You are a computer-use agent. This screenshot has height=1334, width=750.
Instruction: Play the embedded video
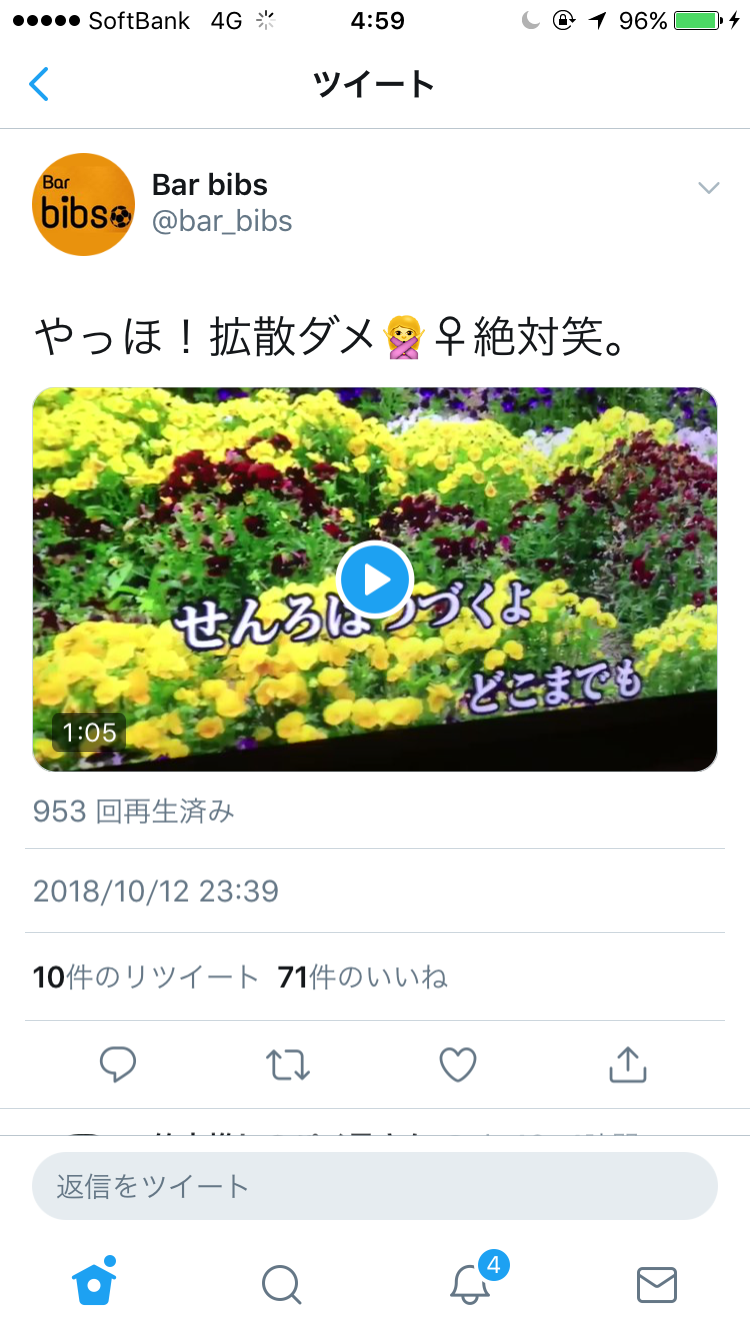click(x=375, y=579)
